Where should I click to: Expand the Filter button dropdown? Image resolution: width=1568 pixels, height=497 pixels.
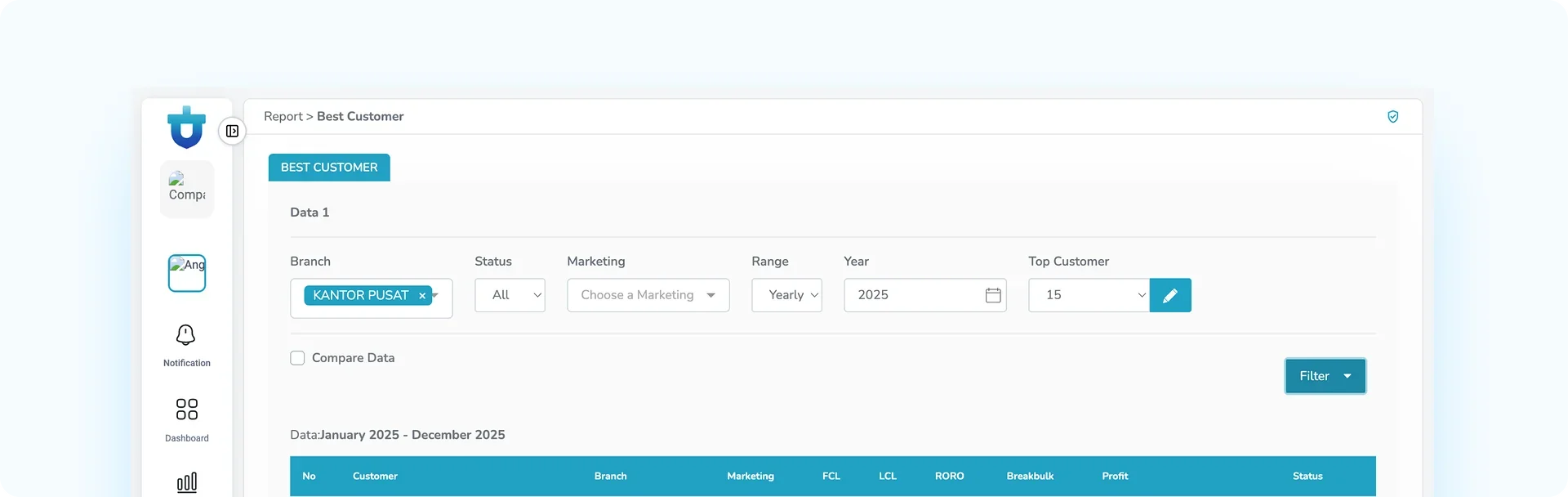(x=1325, y=376)
